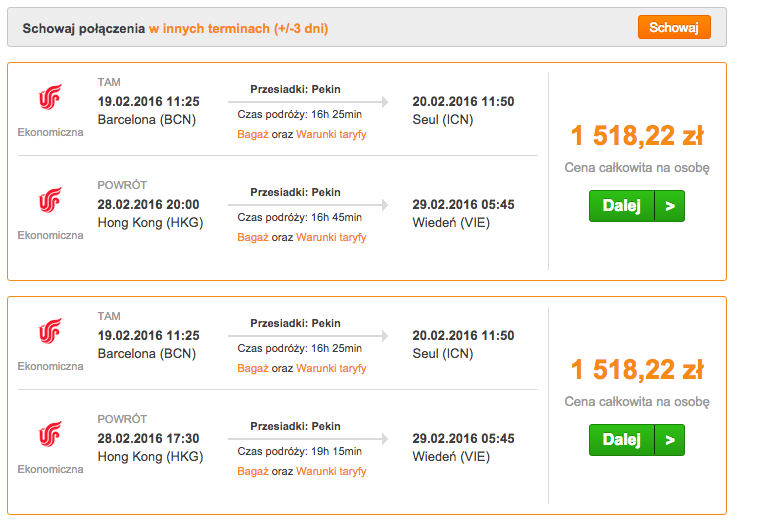Click 'Przesiadki: Pekin' on the 17:30 return flight
Viewport: 770px width, 526px height.
point(295,426)
